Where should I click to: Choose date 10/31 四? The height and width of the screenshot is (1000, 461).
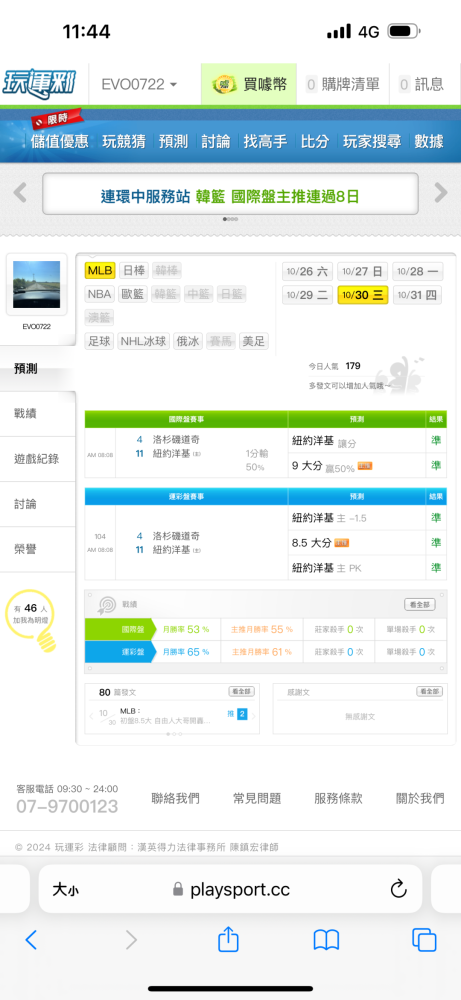pyautogui.click(x=418, y=295)
